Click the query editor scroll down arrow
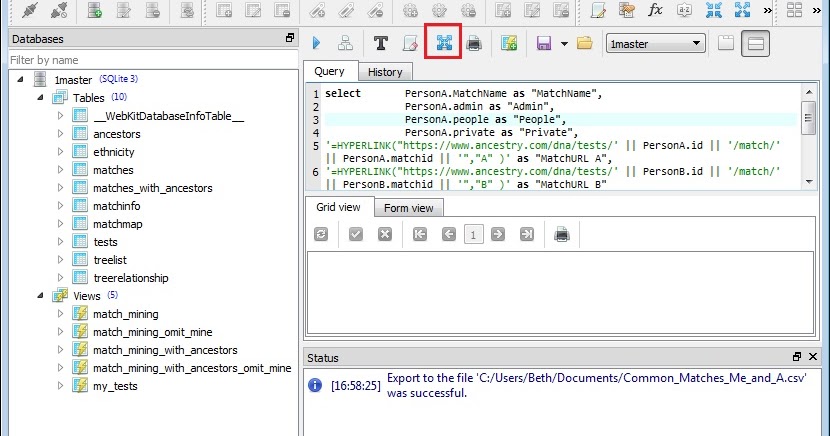Viewport: 830px width, 436px height. pos(808,181)
